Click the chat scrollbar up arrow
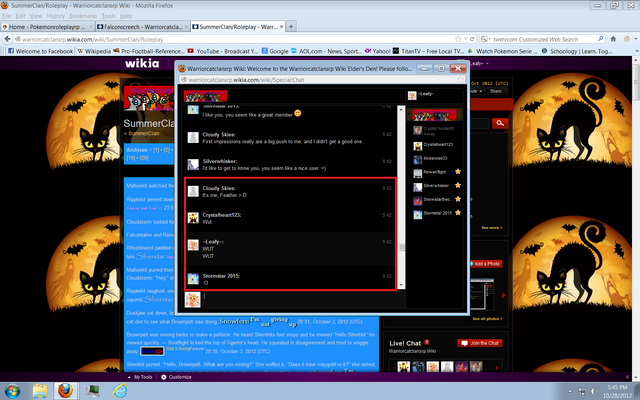Screen dimensions: 640x400 tap(401, 109)
